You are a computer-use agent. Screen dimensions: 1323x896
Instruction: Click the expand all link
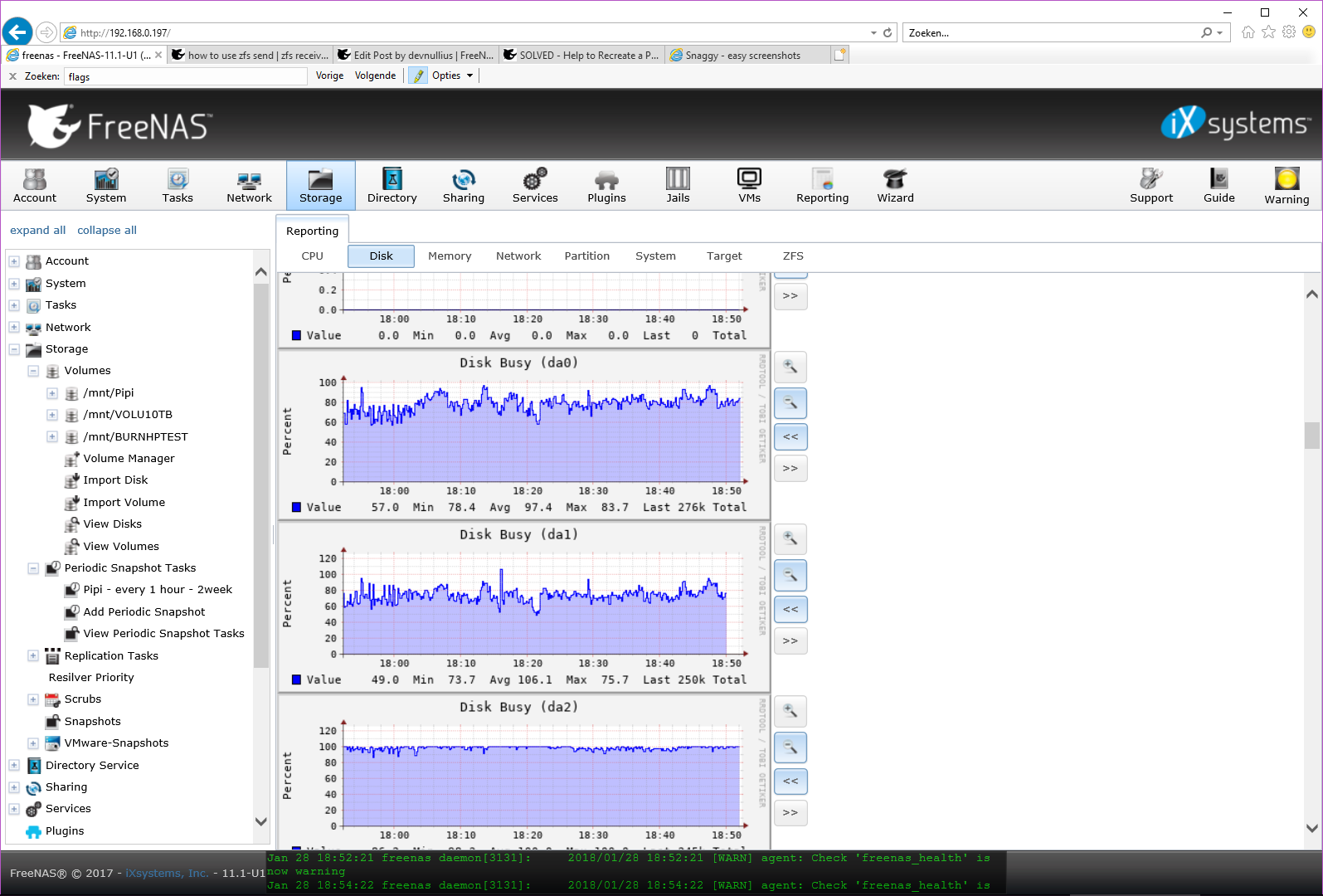point(37,231)
